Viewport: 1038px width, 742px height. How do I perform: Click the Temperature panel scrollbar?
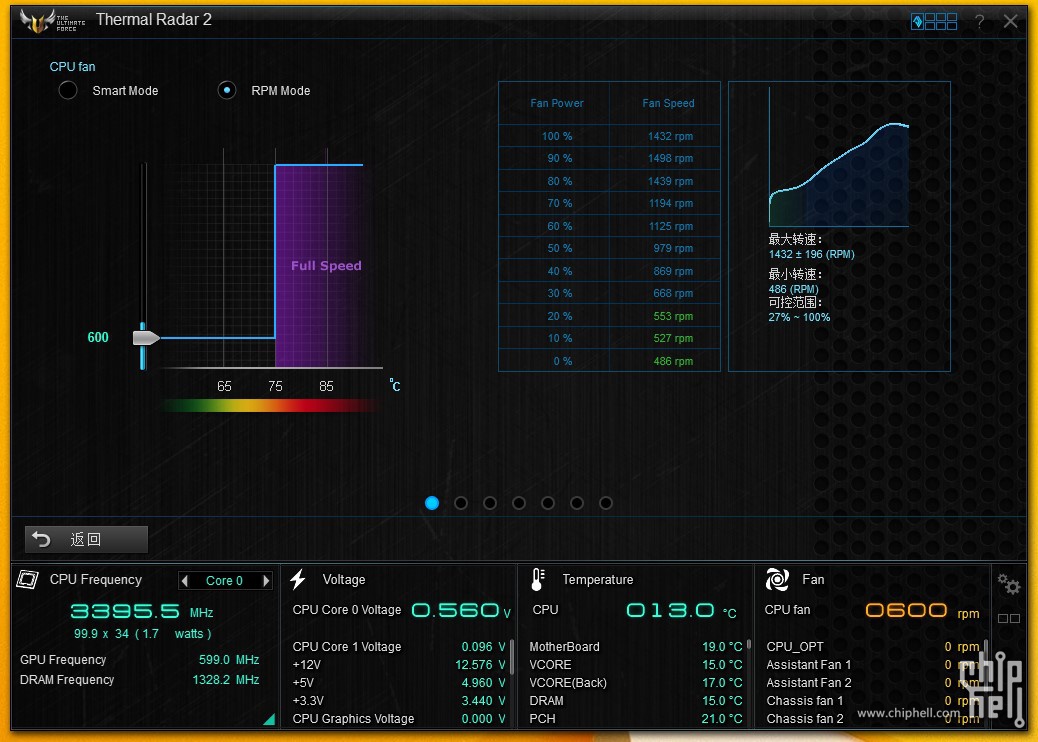coord(749,643)
